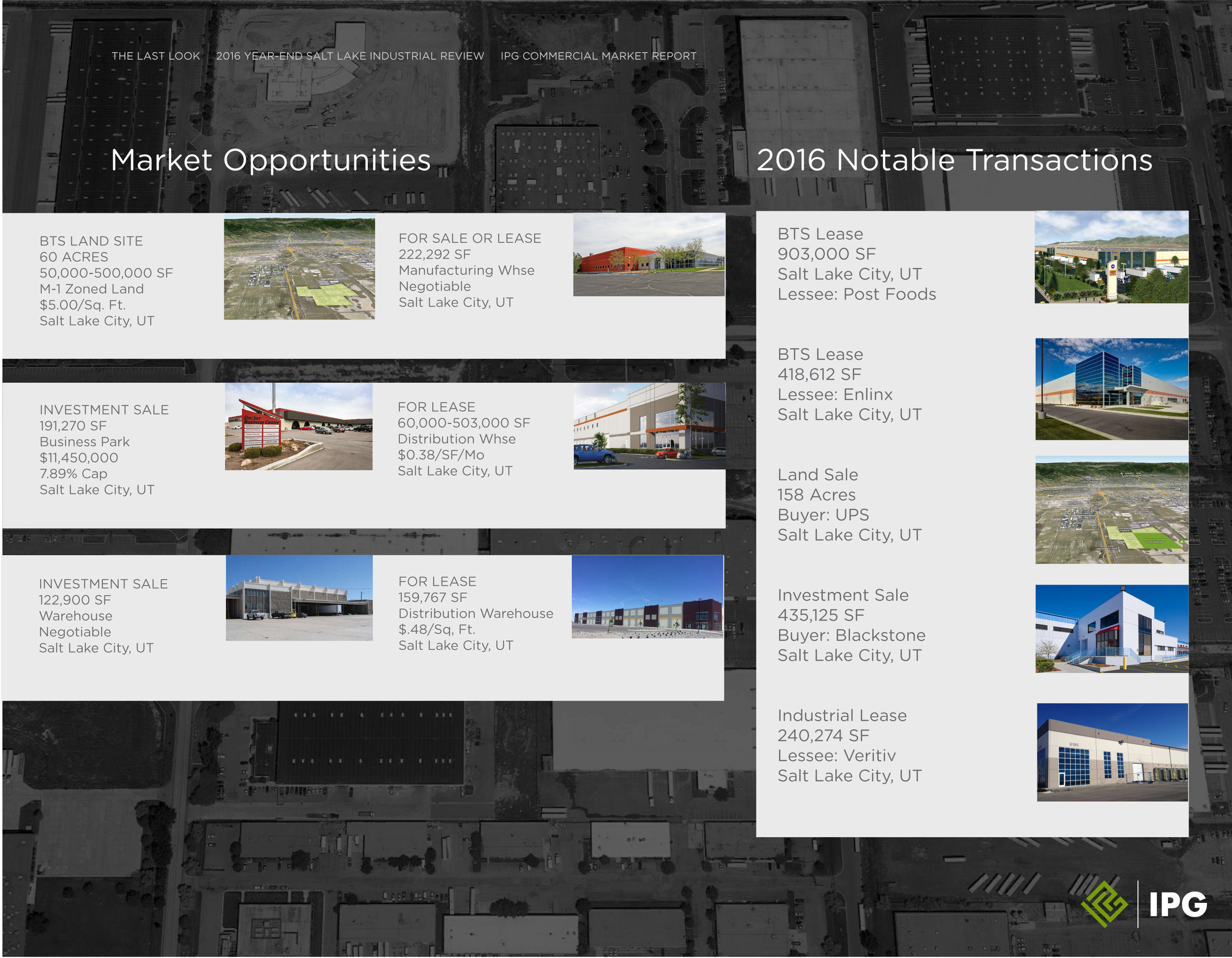This screenshot has height=958, width=1232.
Task: Click the '$11,450,000' price
Action: click(78, 458)
